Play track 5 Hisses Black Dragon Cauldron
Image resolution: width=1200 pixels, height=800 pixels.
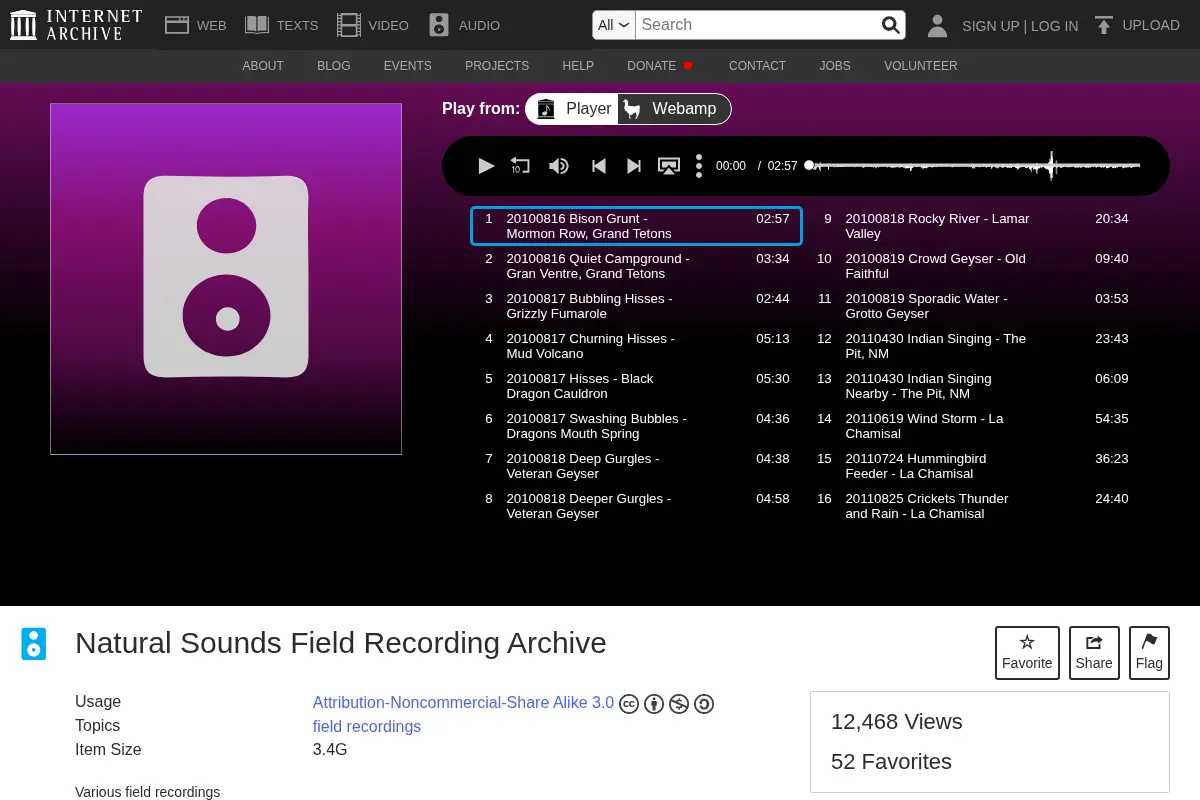[x=636, y=386]
